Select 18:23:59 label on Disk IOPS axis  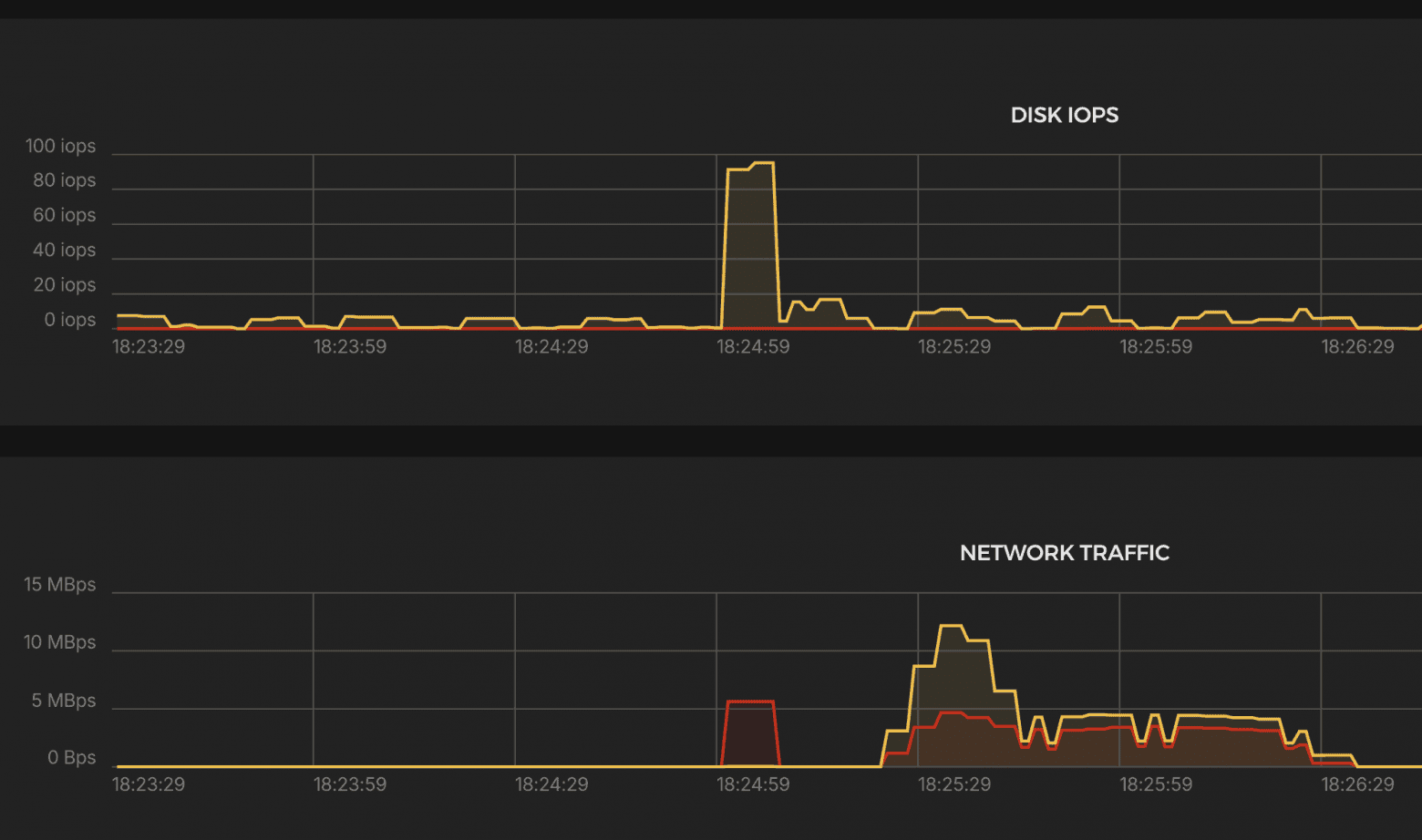click(x=350, y=347)
